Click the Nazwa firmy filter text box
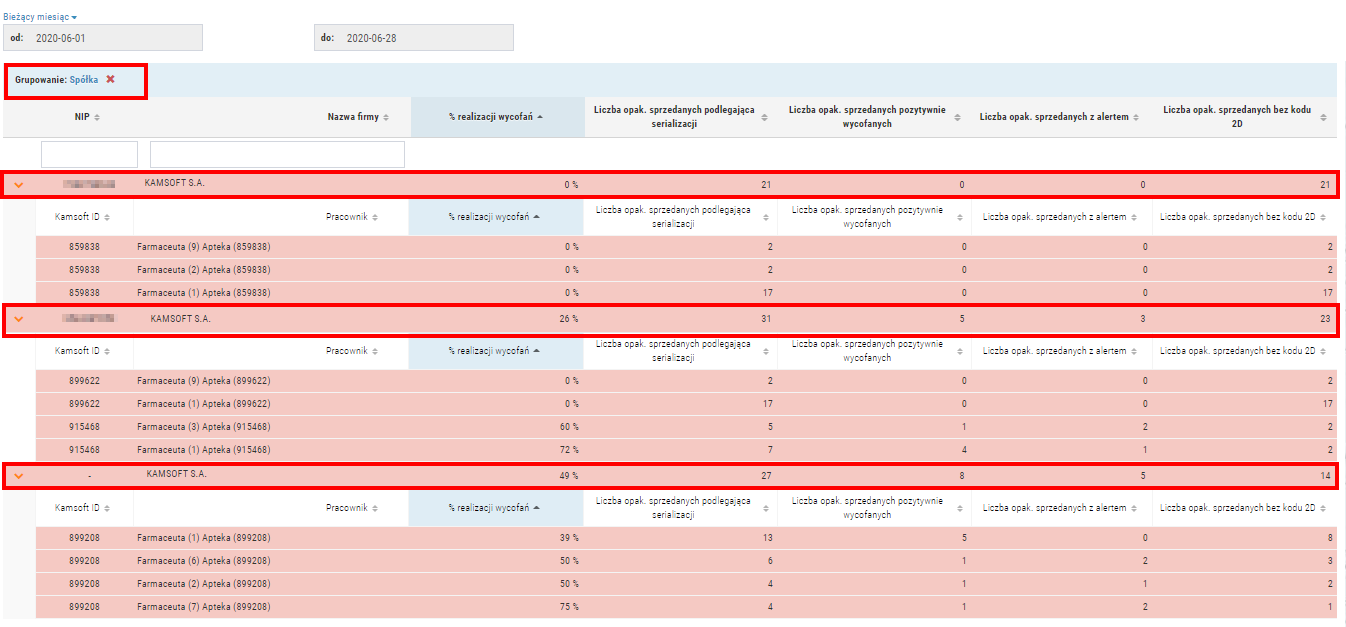This screenshot has width=1346, height=627. click(x=277, y=154)
